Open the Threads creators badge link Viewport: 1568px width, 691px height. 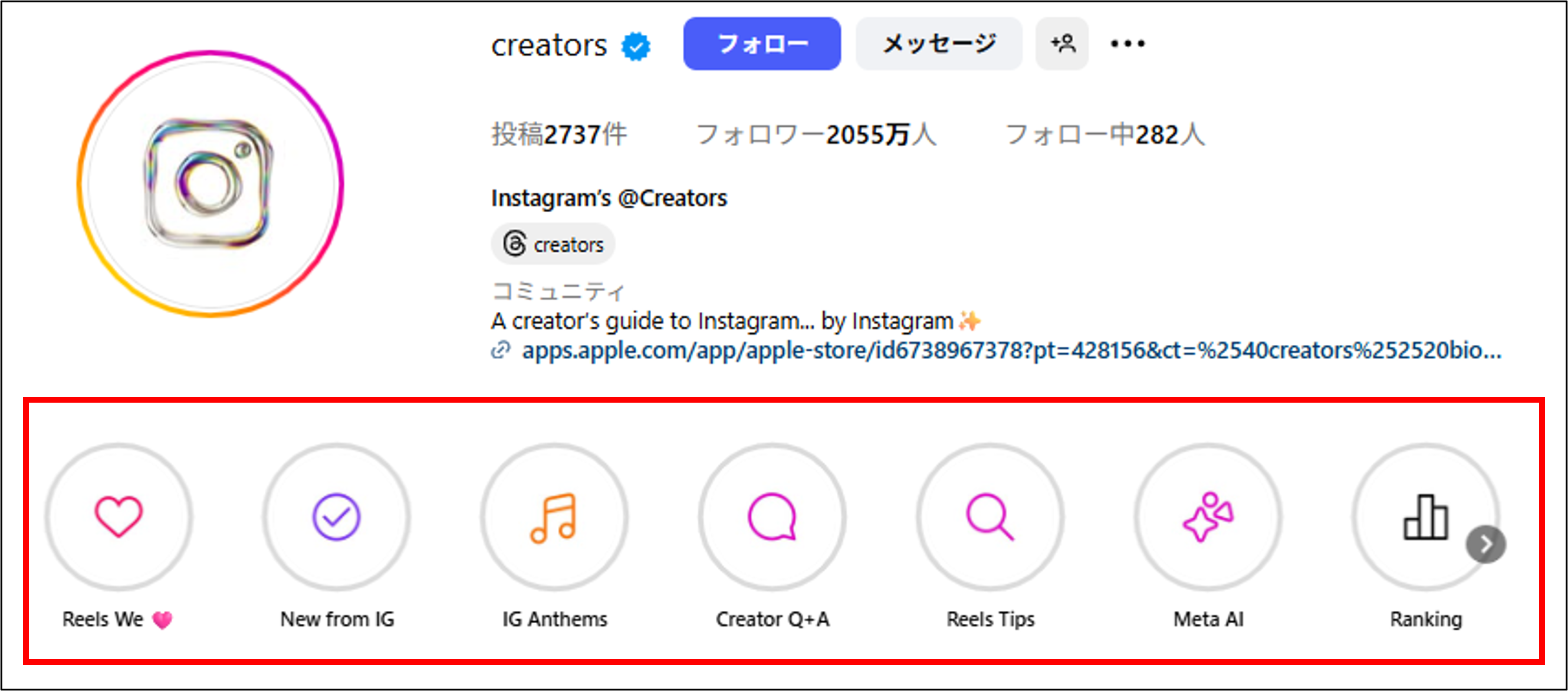coord(553,244)
